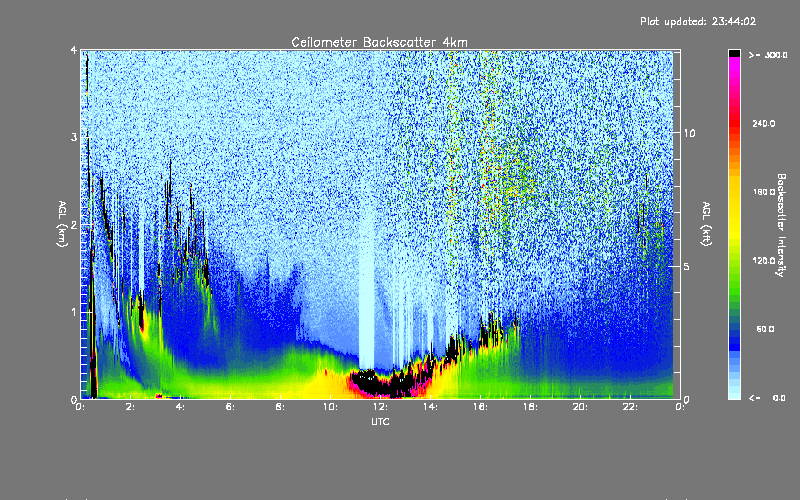Click the '4' km tick on left axis
Image resolution: width=800 pixels, height=500 pixels.
74,50
